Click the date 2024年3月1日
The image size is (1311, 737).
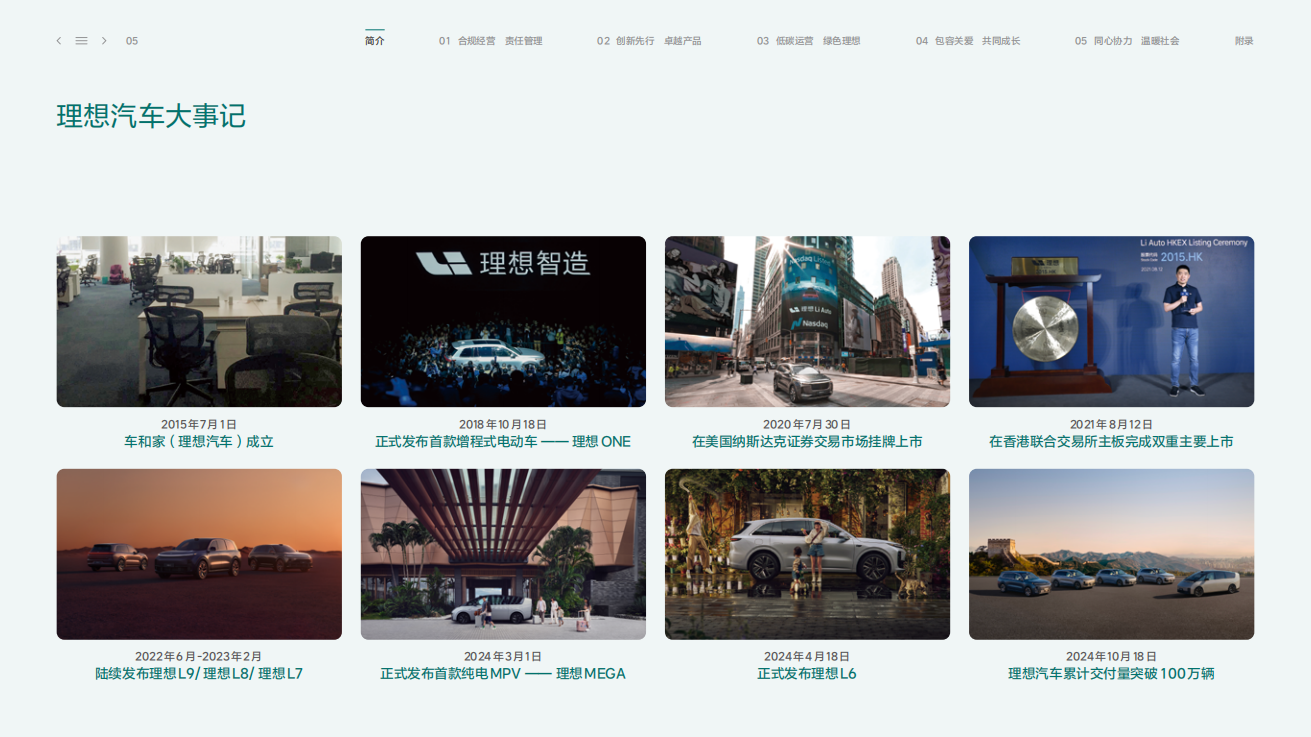(x=503, y=657)
